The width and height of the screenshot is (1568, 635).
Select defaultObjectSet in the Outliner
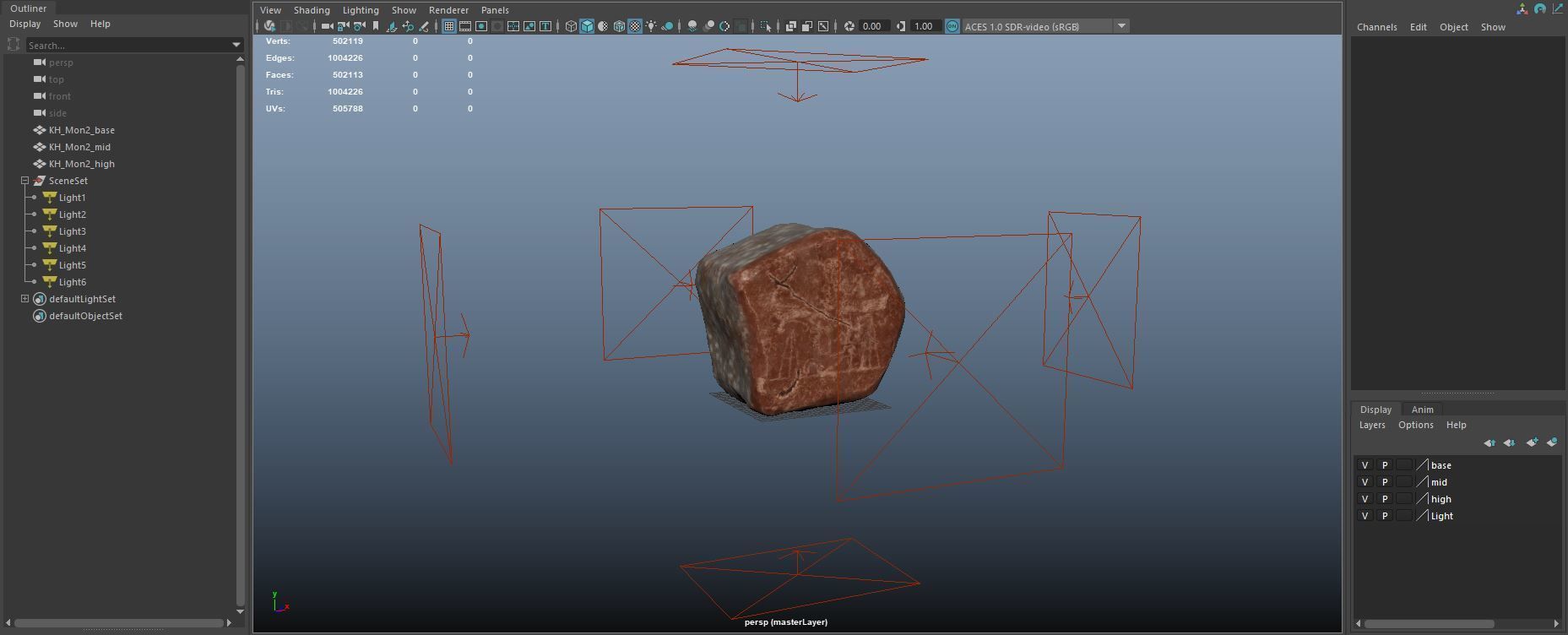click(85, 316)
